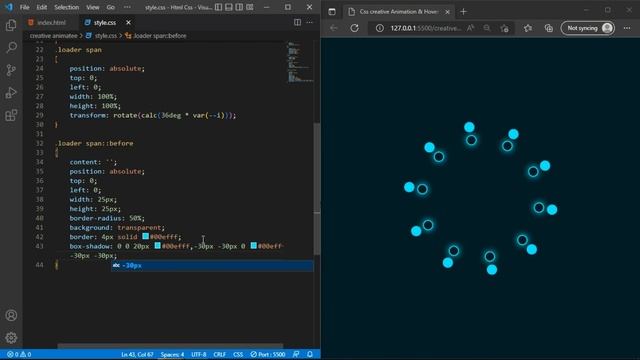Screen dimensions: 640x360
Task: Click the editor horizontal scrollbar
Action: point(170,346)
